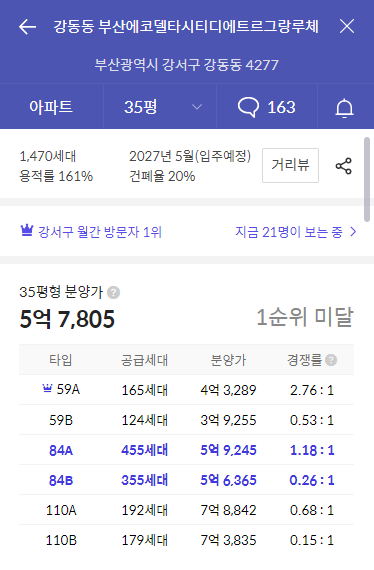
Task: Click the 3억 9,255 price cell
Action: (x=228, y=420)
